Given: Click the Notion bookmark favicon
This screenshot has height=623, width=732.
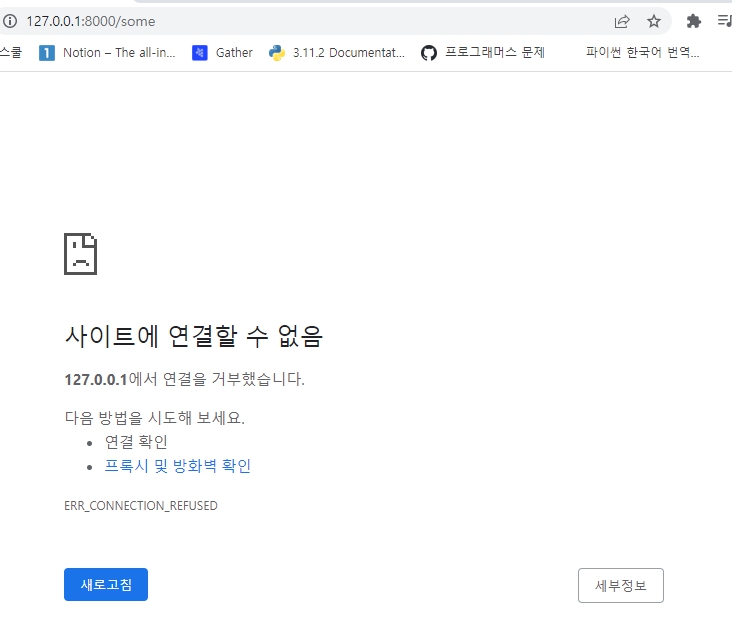Looking at the screenshot, I should [x=47, y=53].
